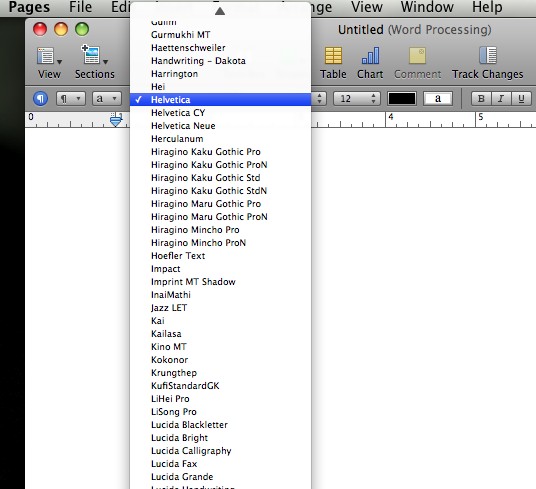Choose Krungthep font

(220, 373)
